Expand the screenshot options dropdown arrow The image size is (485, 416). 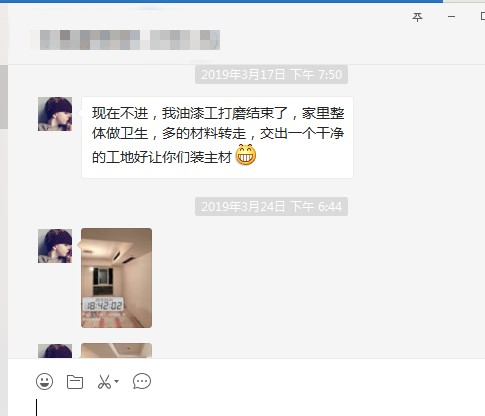pyautogui.click(x=116, y=381)
